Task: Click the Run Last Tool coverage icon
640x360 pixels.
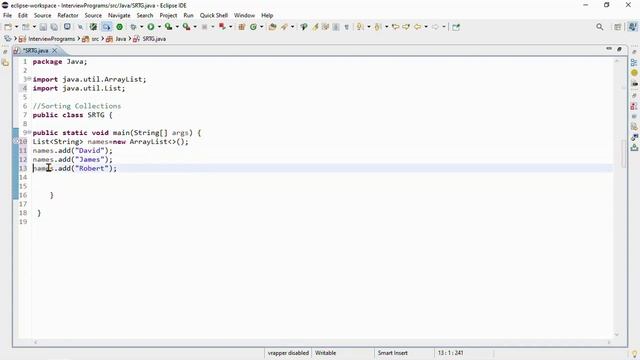Action: (x=169, y=27)
